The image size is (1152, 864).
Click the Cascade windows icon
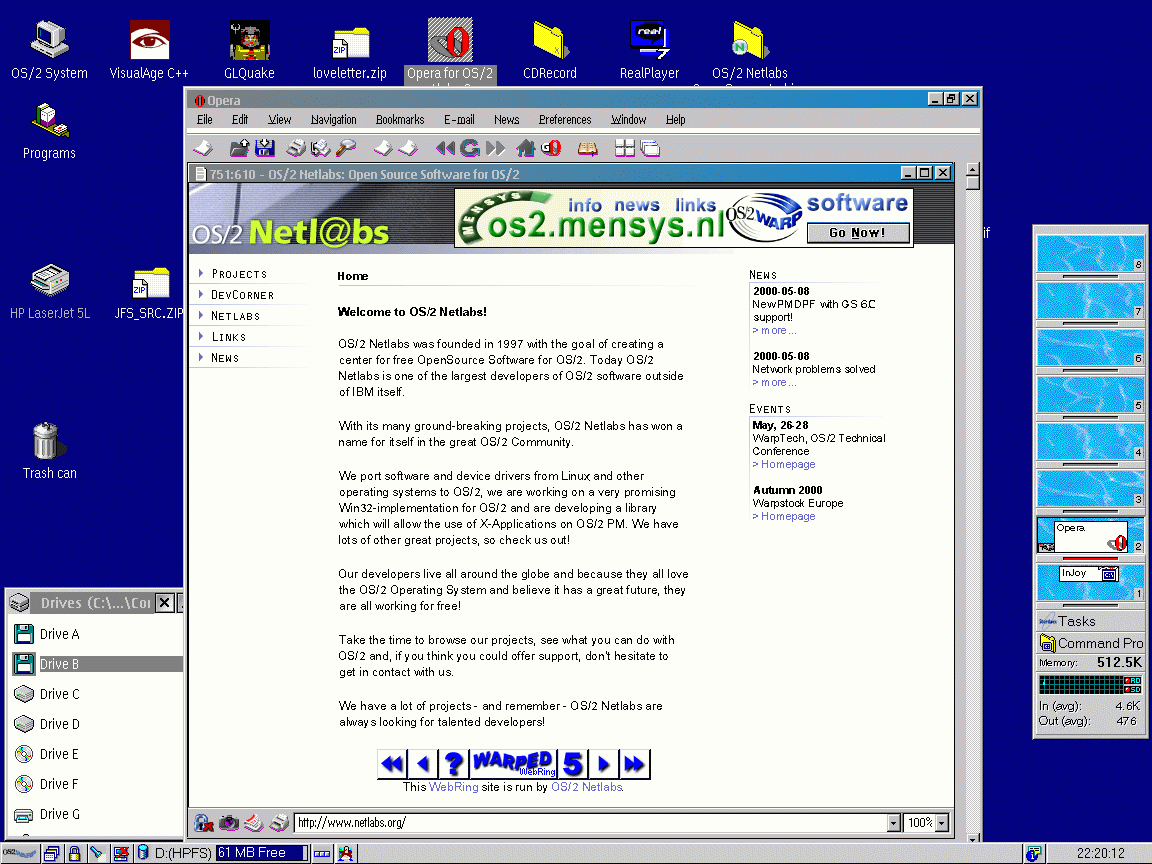click(650, 148)
